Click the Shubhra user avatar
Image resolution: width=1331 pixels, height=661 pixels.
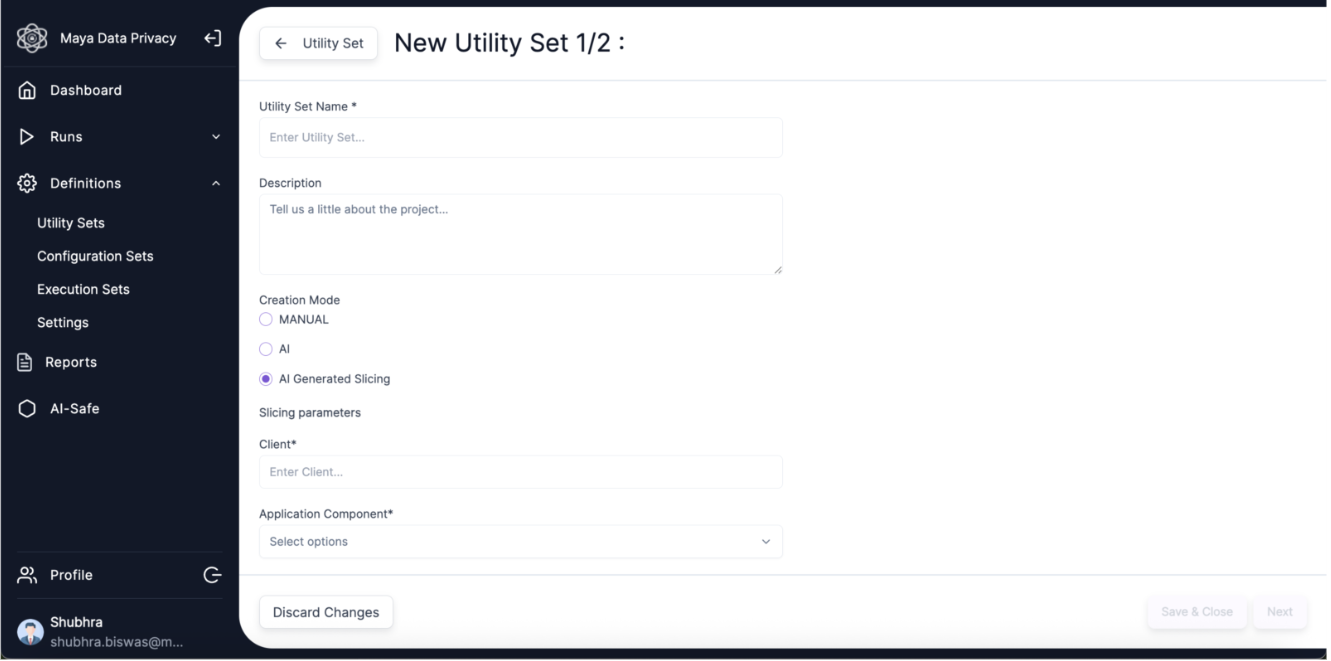click(x=31, y=631)
